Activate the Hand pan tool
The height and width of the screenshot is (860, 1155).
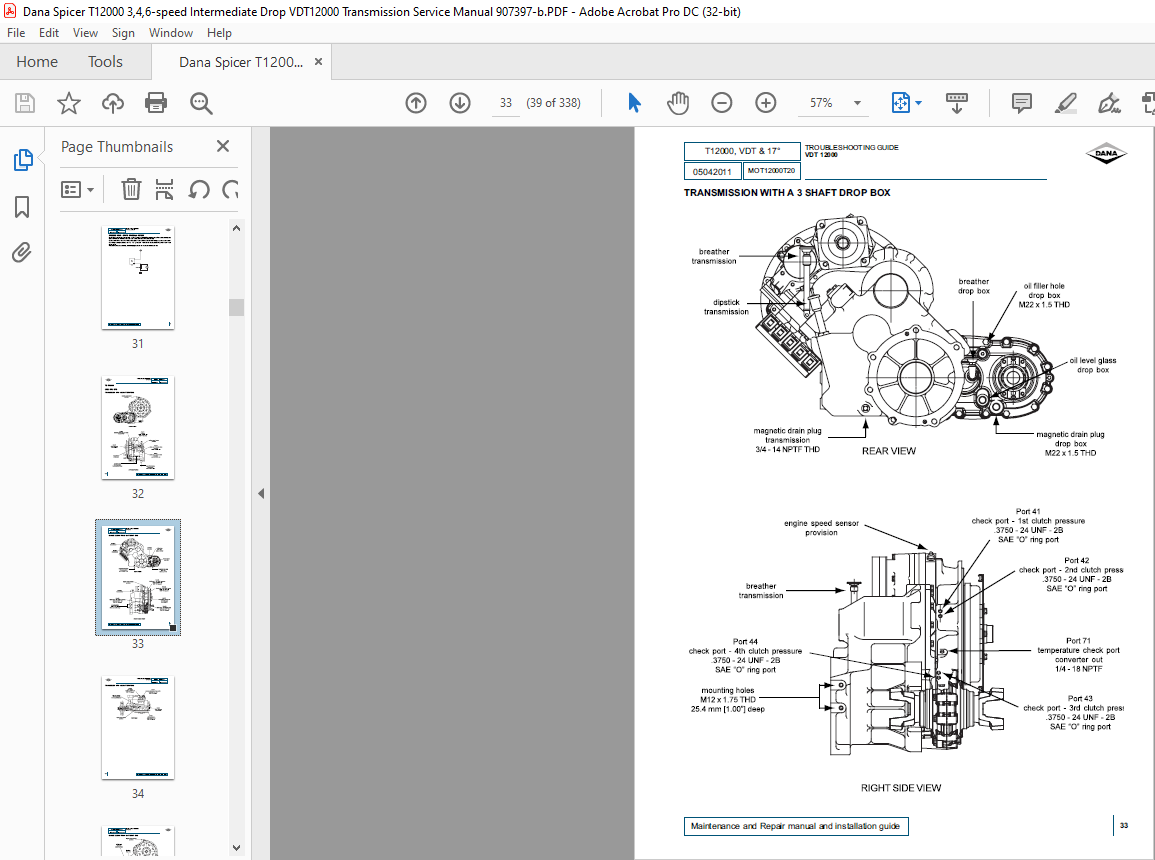coord(678,103)
